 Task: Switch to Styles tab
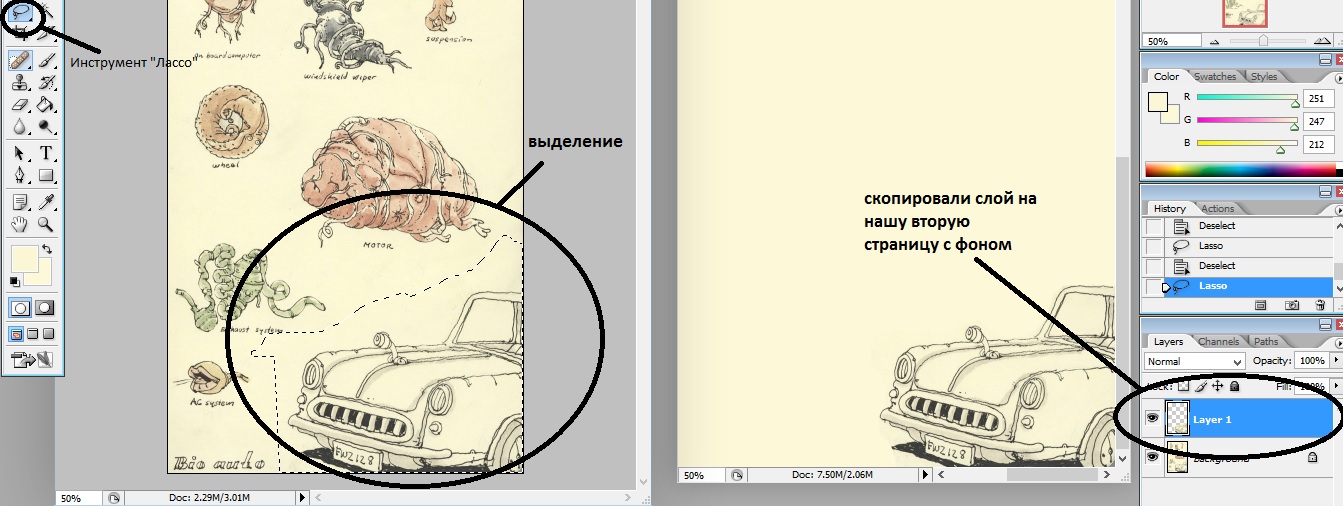tap(1264, 76)
